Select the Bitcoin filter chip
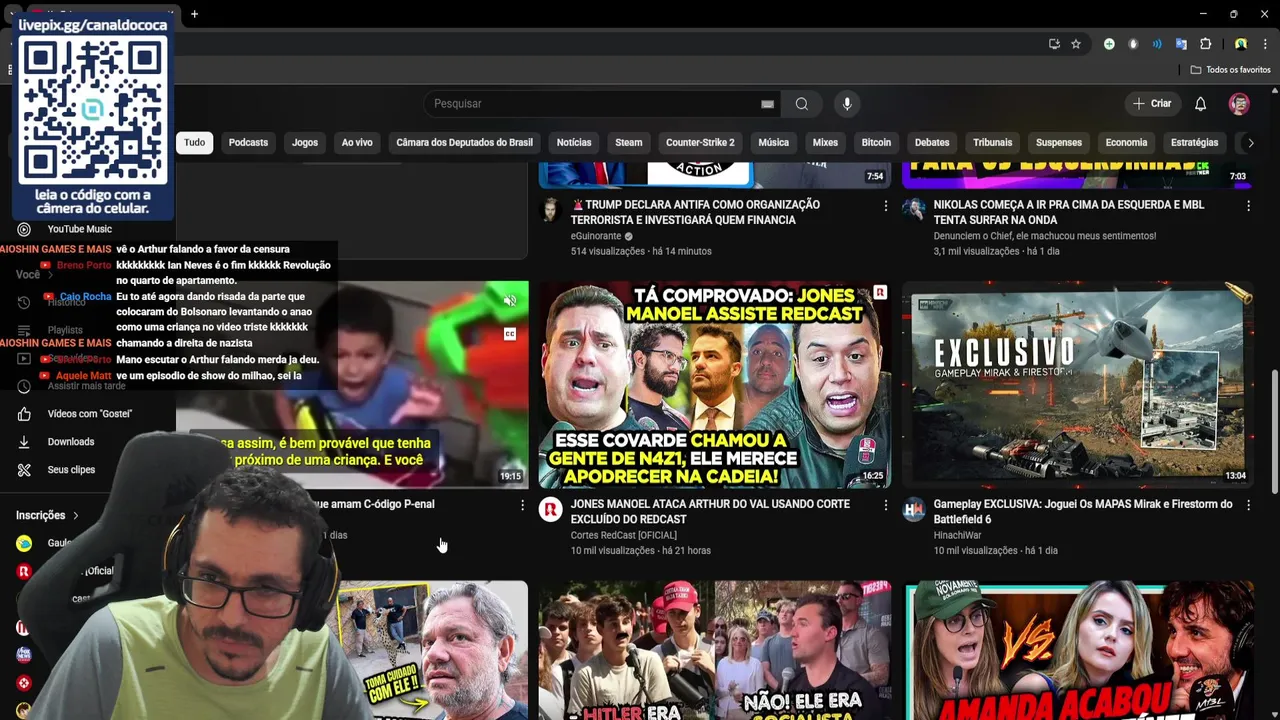Image resolution: width=1280 pixels, height=720 pixels. click(876, 143)
